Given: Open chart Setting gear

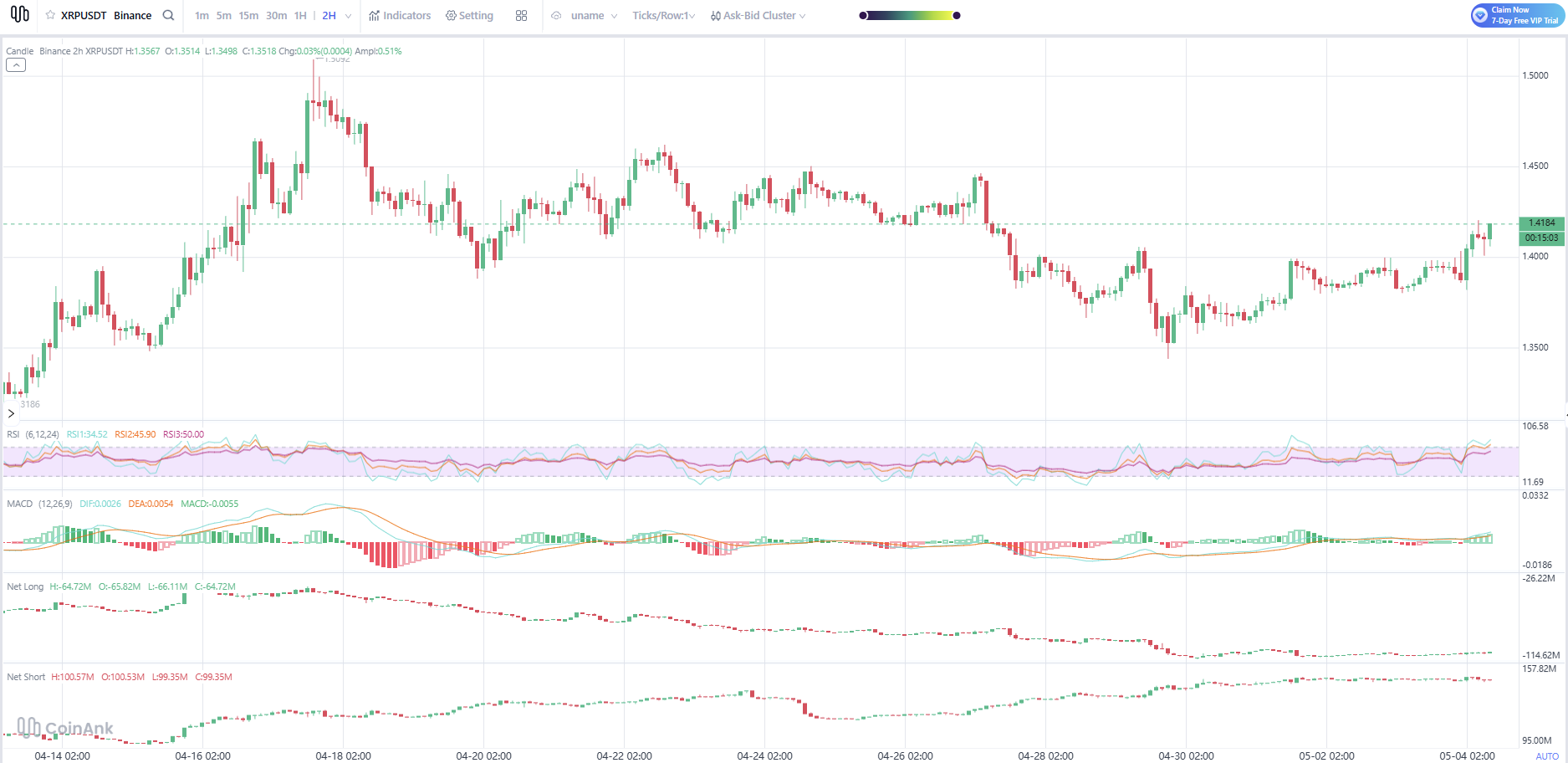Looking at the screenshot, I should tap(469, 15).
